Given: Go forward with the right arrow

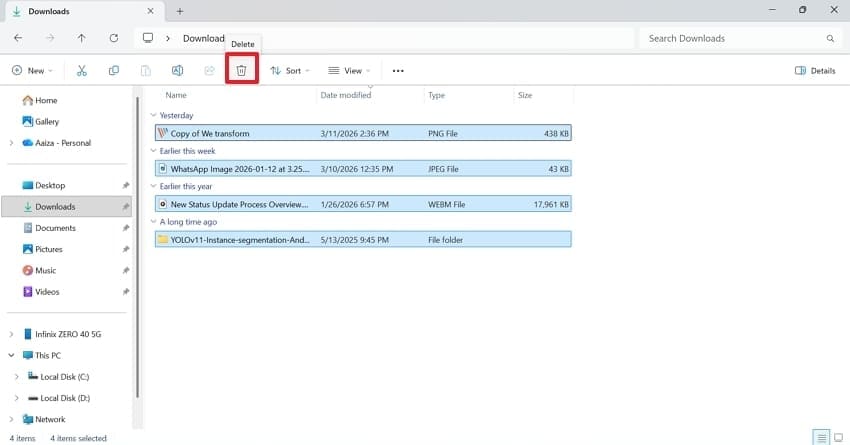Looking at the screenshot, I should pyautogui.click(x=50, y=38).
